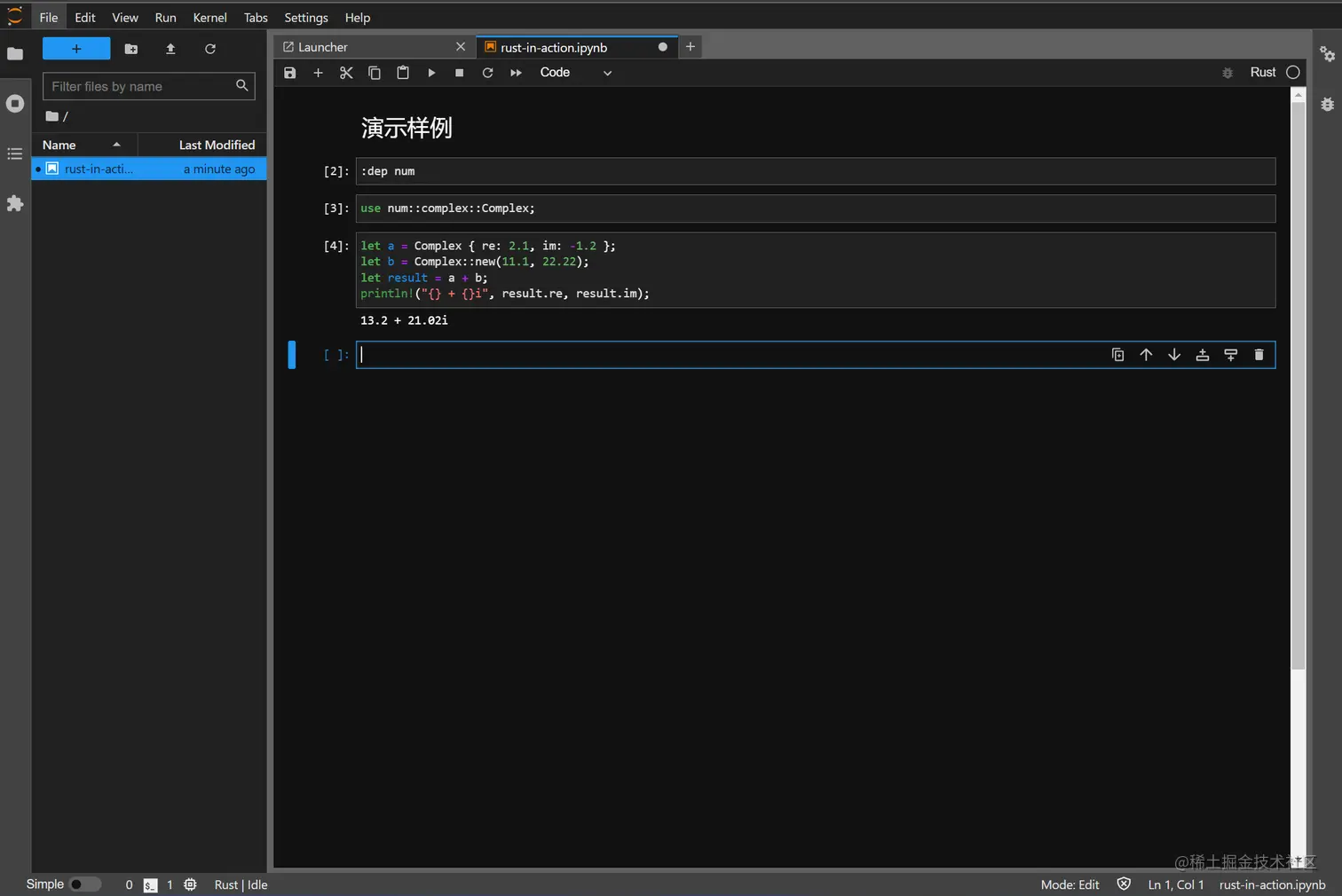Click the kernel status circle indicator
The image size is (1342, 896).
coord(1293,73)
